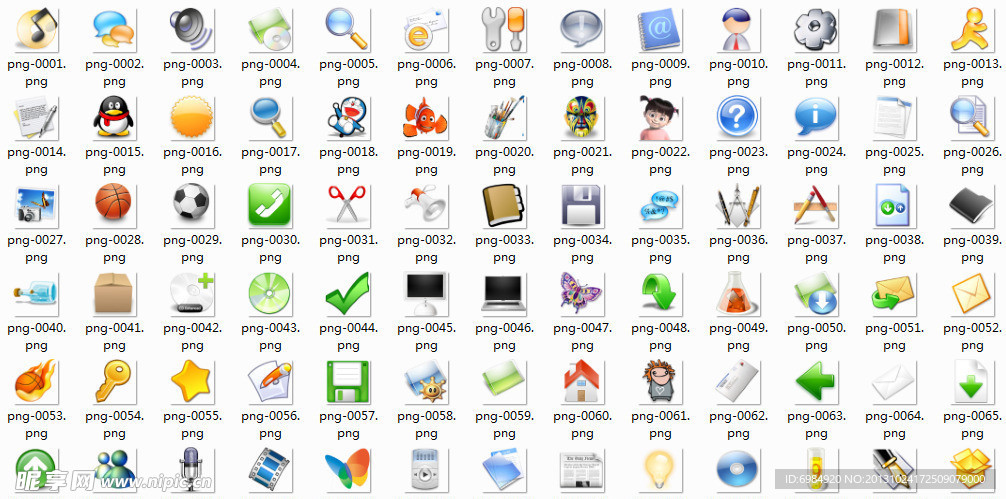Select the iMac monitor icon png-0045
Screen dimensions: 1006x499
point(425,293)
